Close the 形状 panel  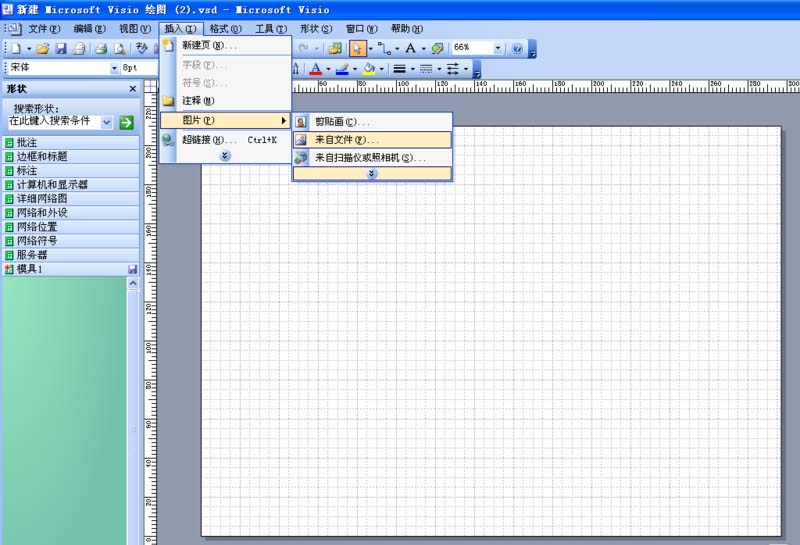[x=133, y=89]
